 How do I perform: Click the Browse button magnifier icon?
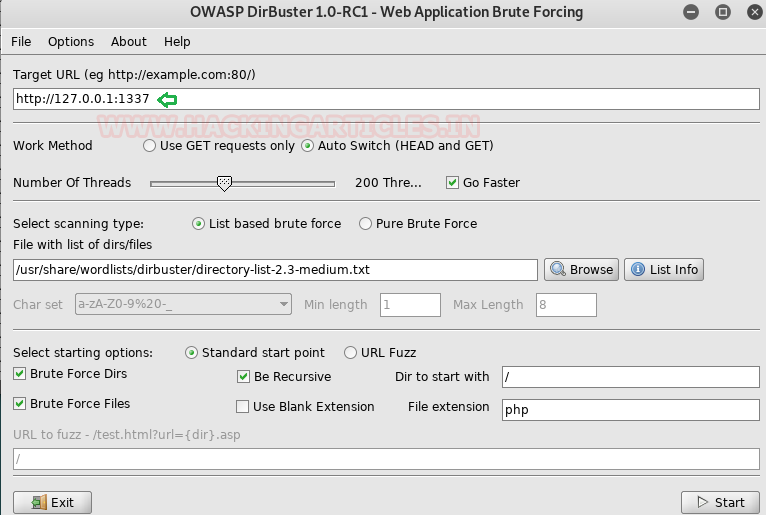tap(558, 269)
